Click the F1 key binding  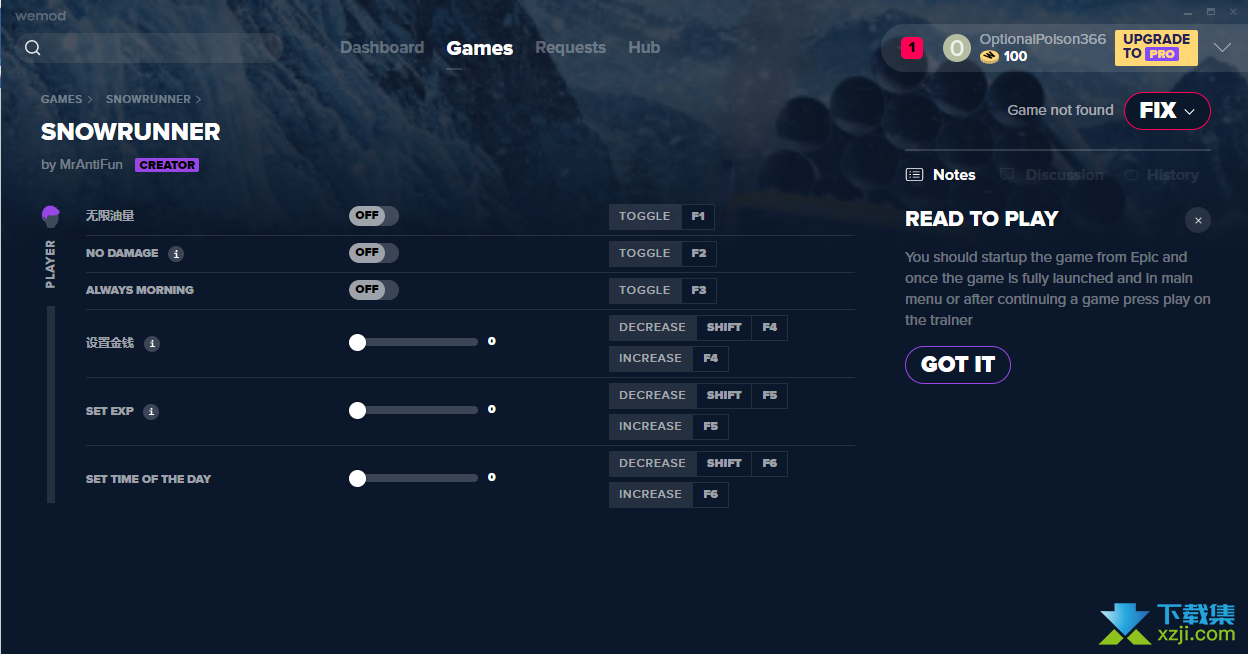(x=698, y=217)
